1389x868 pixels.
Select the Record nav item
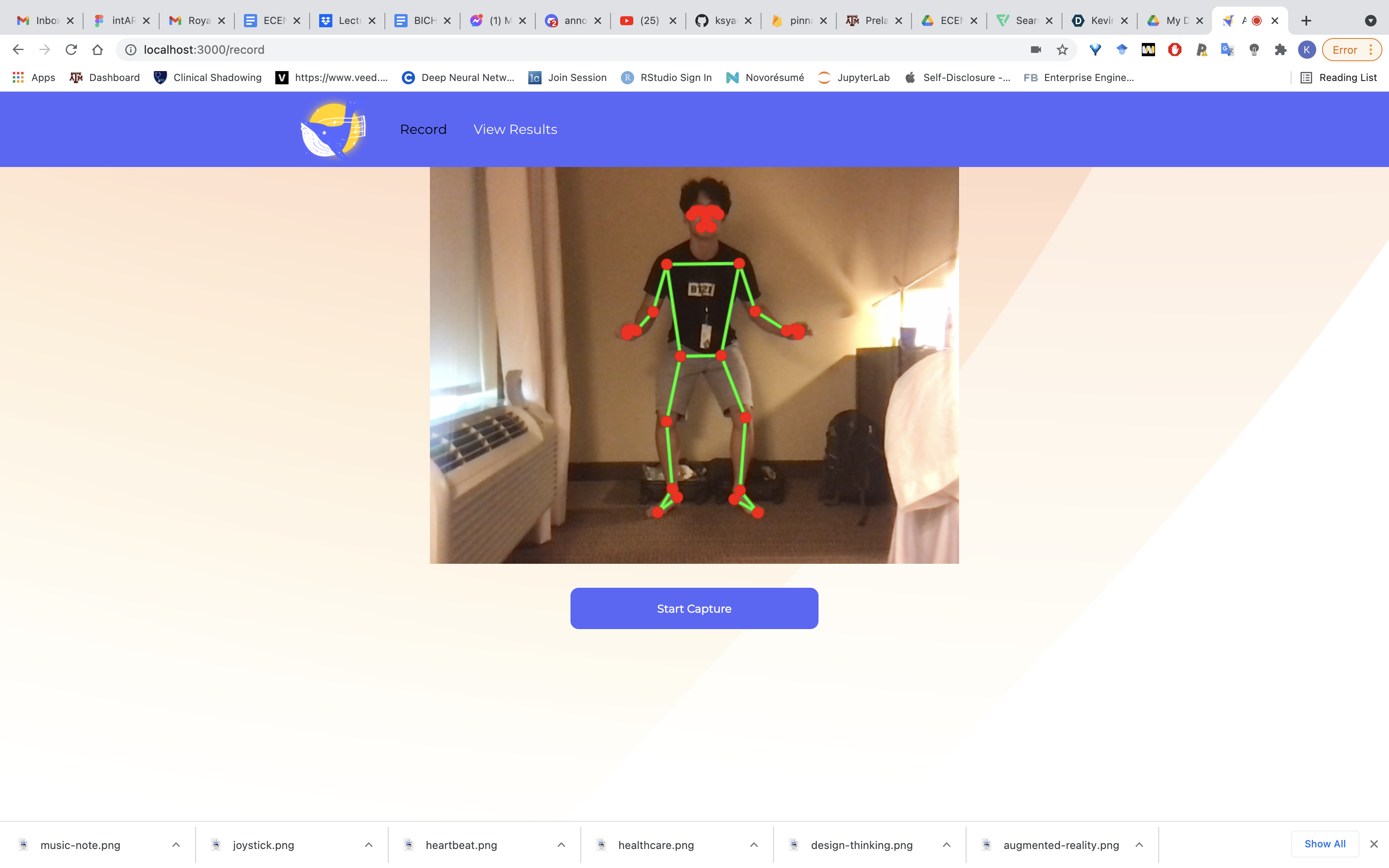pyautogui.click(x=423, y=129)
